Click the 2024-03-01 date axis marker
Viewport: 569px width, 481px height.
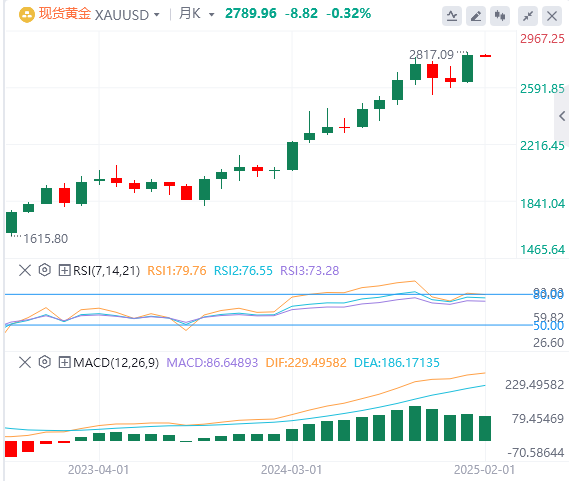(x=291, y=470)
